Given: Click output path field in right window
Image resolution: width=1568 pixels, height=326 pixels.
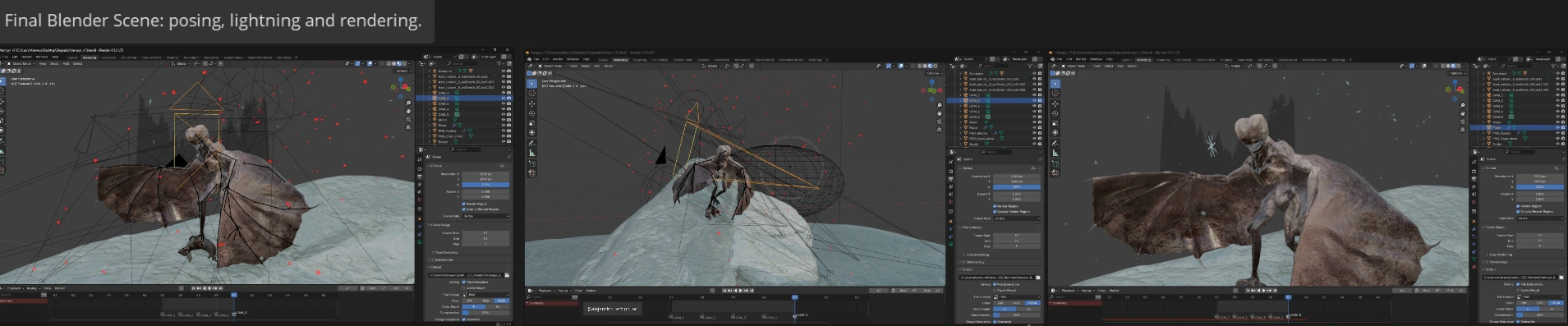Looking at the screenshot, I should [x=1520, y=278].
